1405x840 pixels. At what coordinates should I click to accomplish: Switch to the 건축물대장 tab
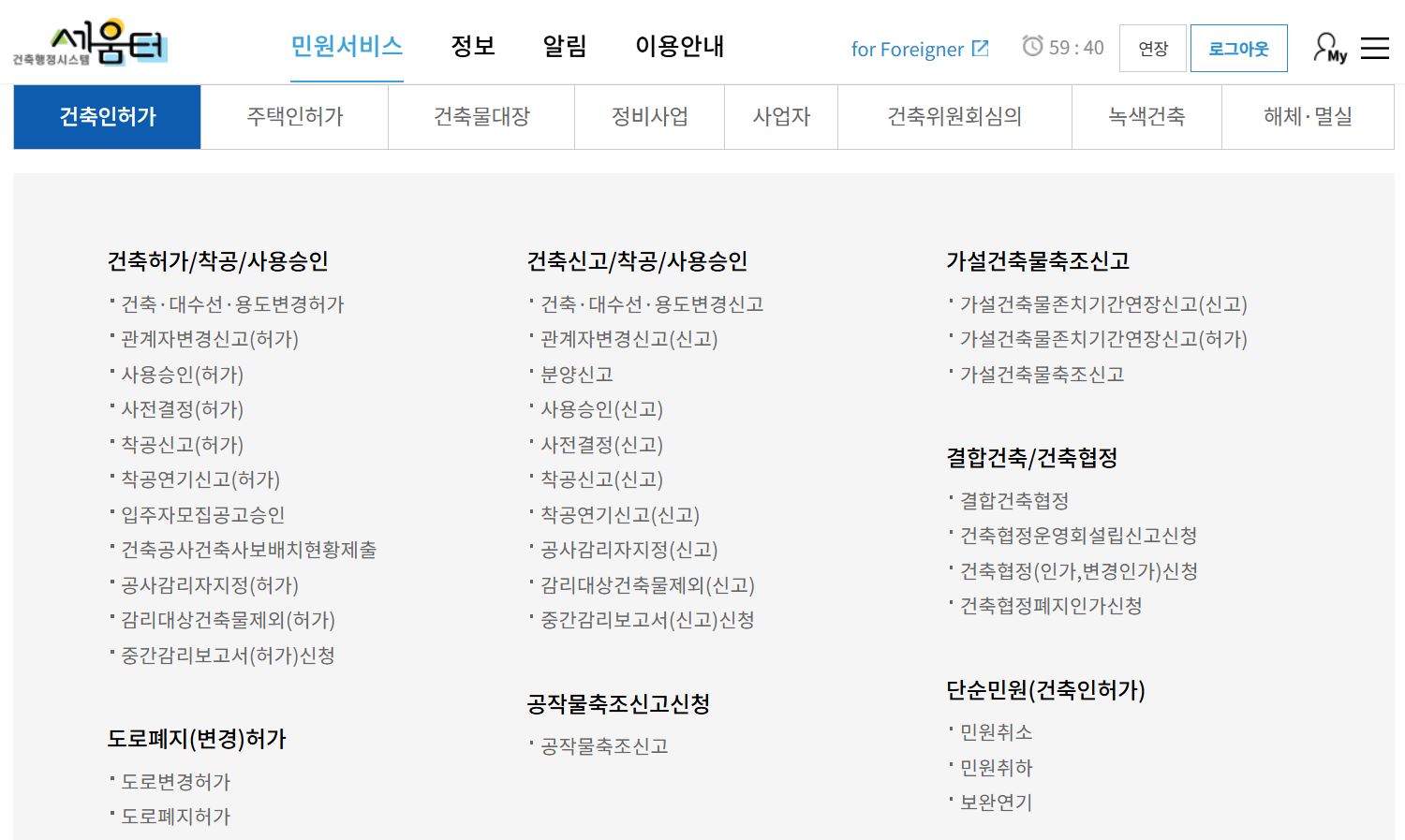coord(481,116)
